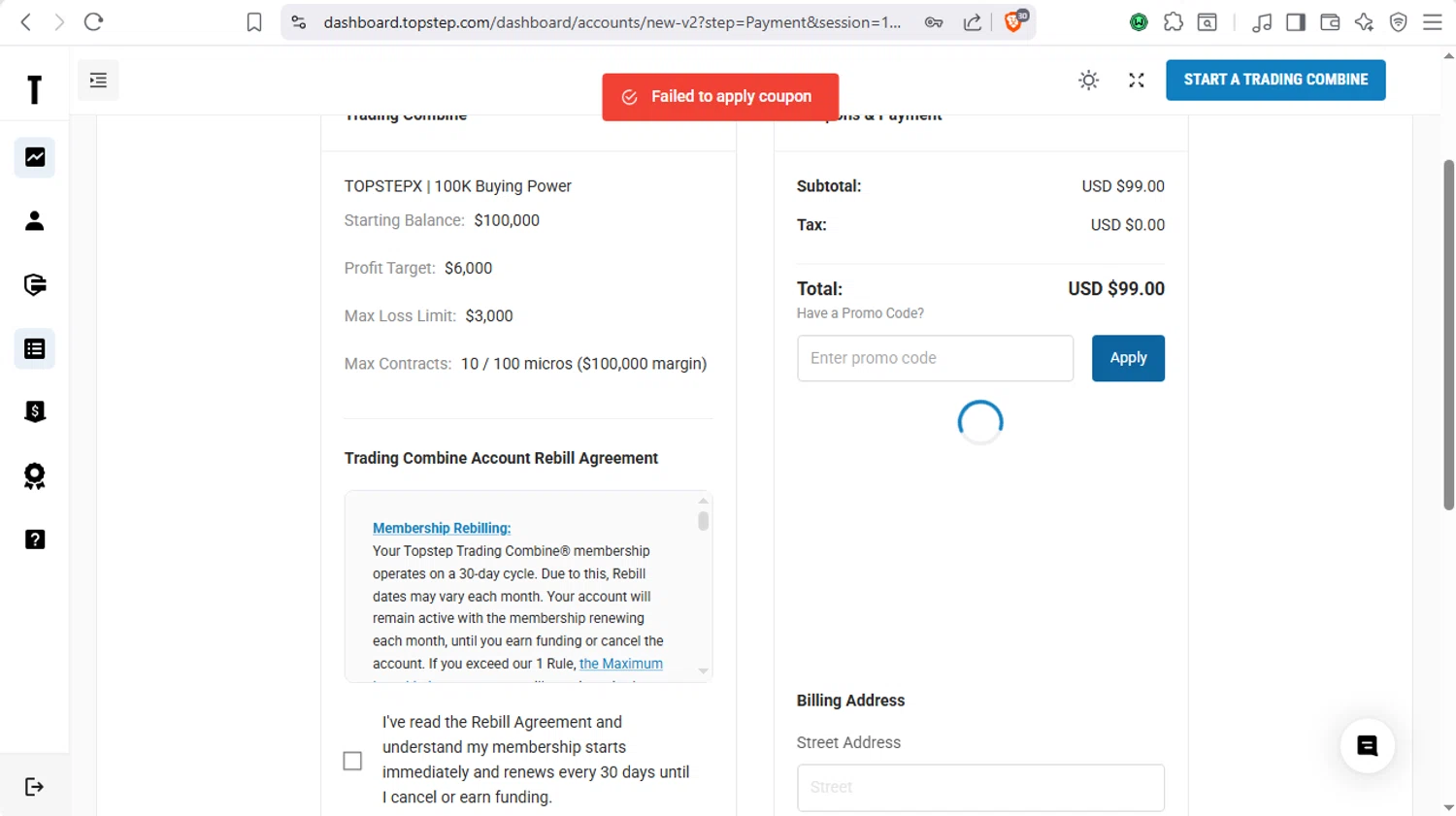Dismiss the Failed to apply coupon toast

click(x=720, y=97)
